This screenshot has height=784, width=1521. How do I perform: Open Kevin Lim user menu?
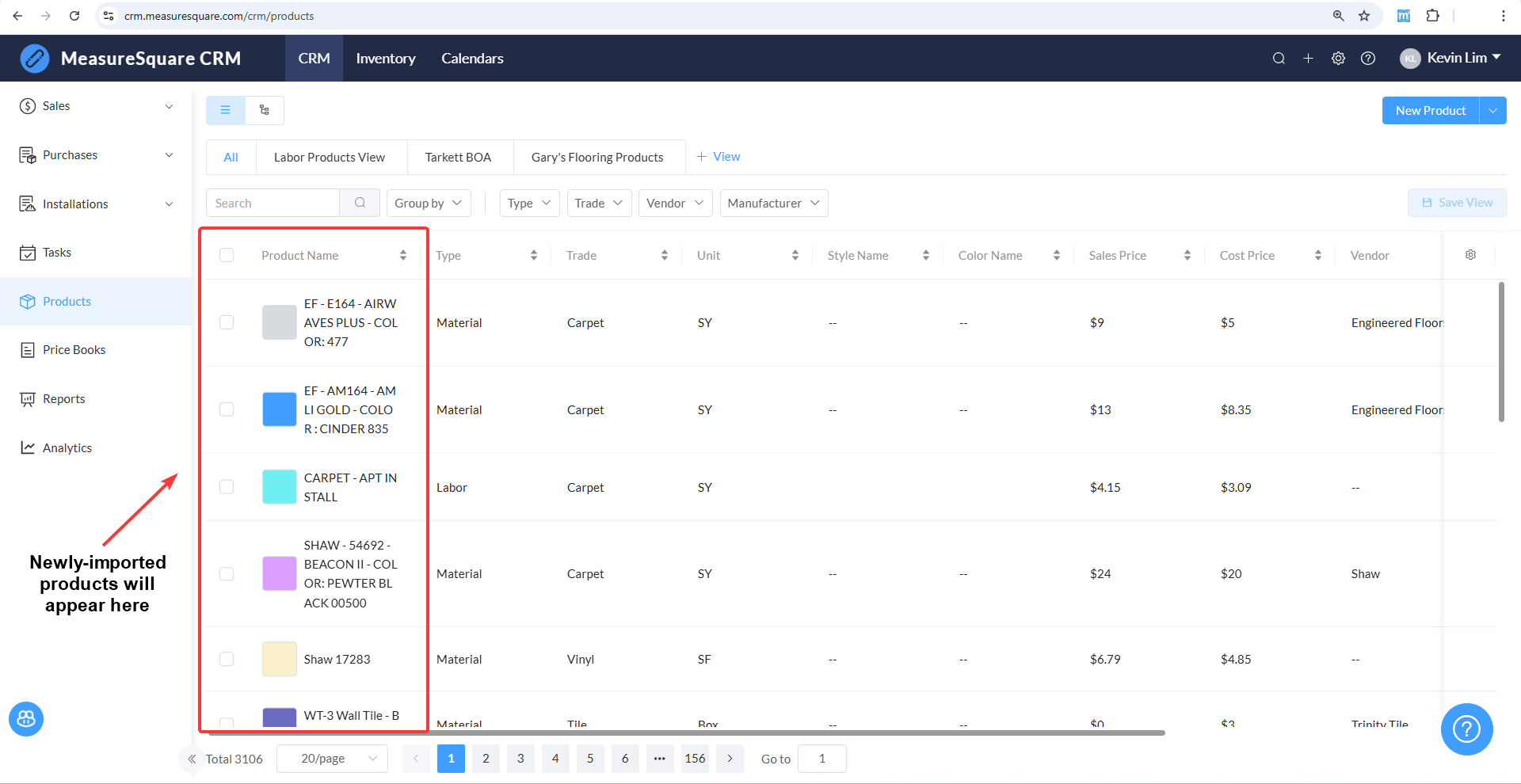[x=1450, y=58]
